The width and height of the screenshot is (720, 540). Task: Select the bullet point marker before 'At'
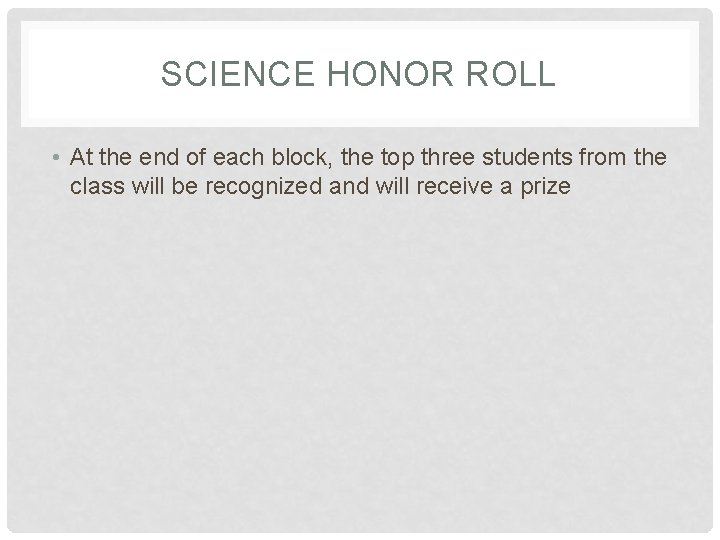coord(56,158)
